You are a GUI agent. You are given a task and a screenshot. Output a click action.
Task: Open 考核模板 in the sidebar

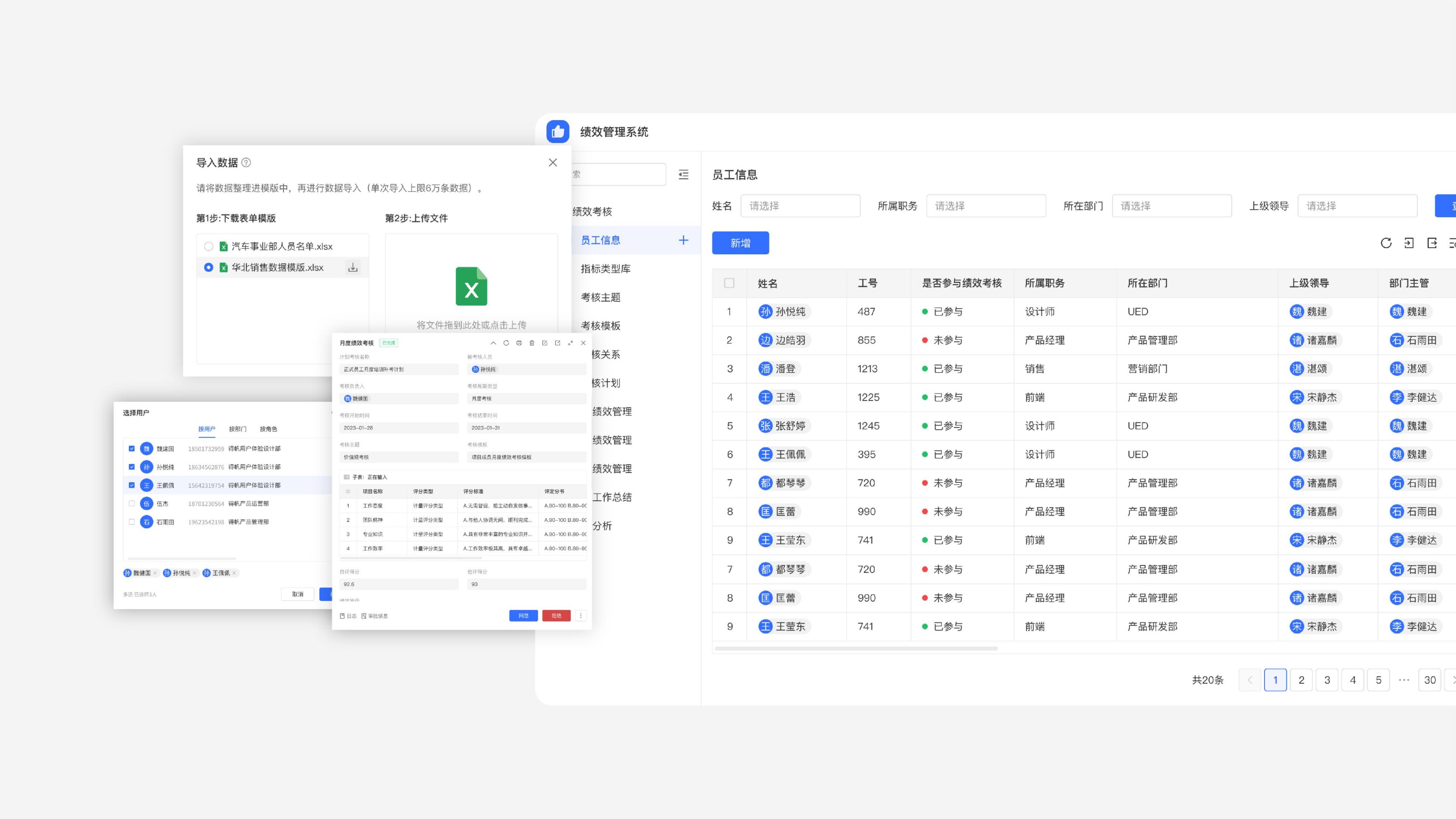coord(600,326)
